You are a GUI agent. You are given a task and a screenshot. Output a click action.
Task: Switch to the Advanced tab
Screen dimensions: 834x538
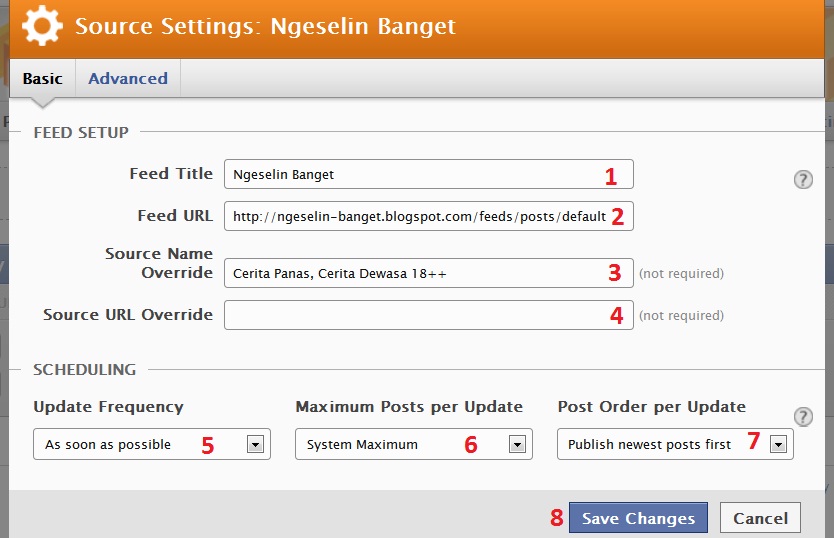point(128,79)
